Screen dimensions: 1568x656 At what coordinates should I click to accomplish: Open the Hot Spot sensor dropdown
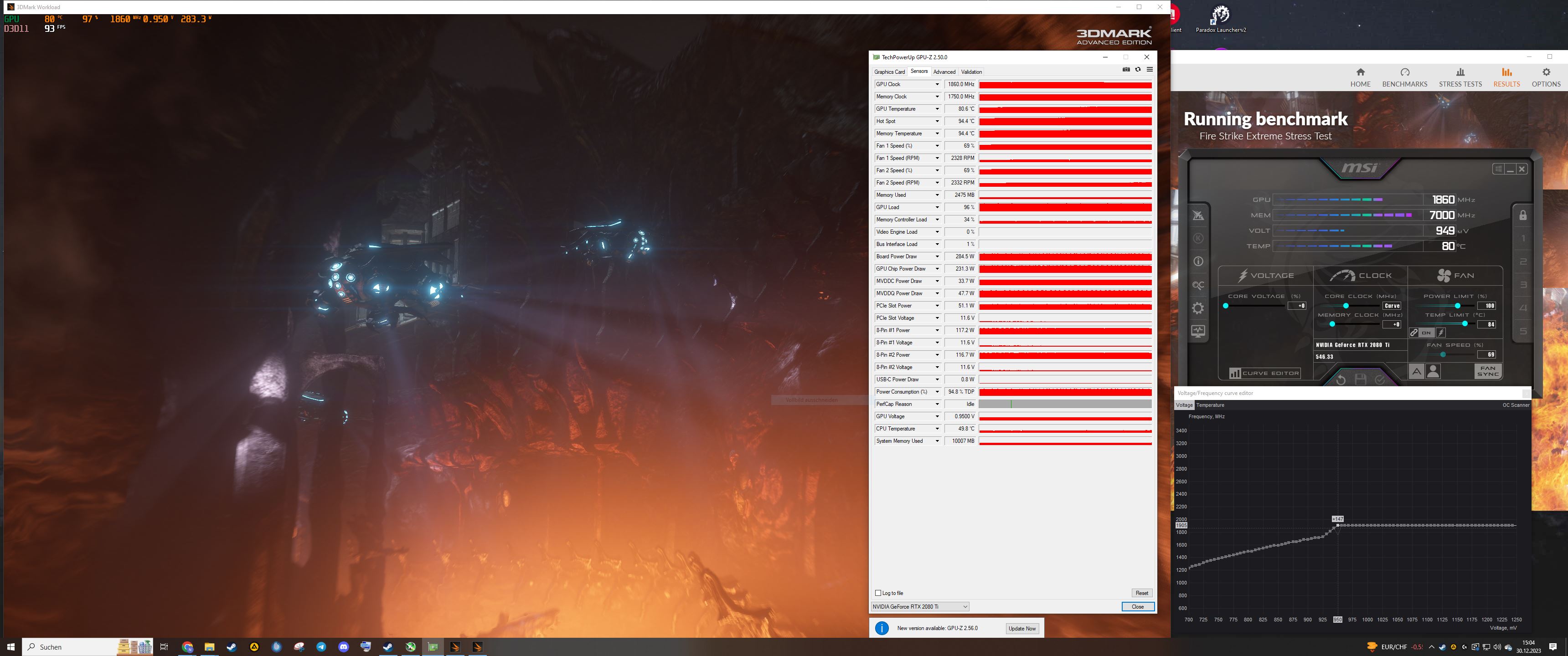(x=937, y=121)
